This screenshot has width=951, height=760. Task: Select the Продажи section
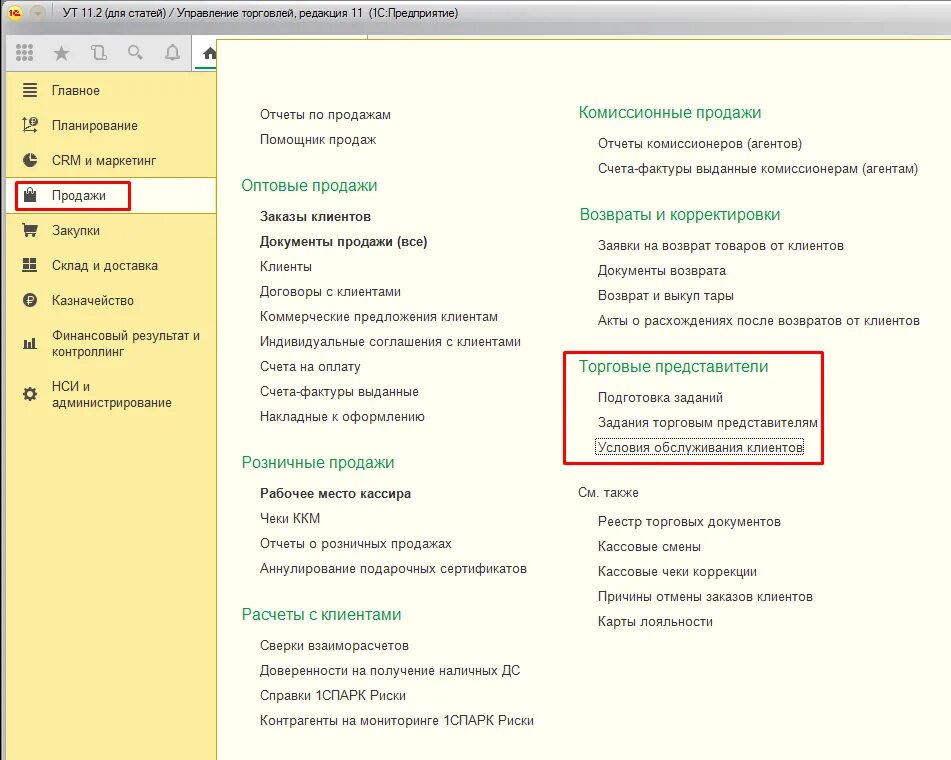pyautogui.click(x=79, y=195)
